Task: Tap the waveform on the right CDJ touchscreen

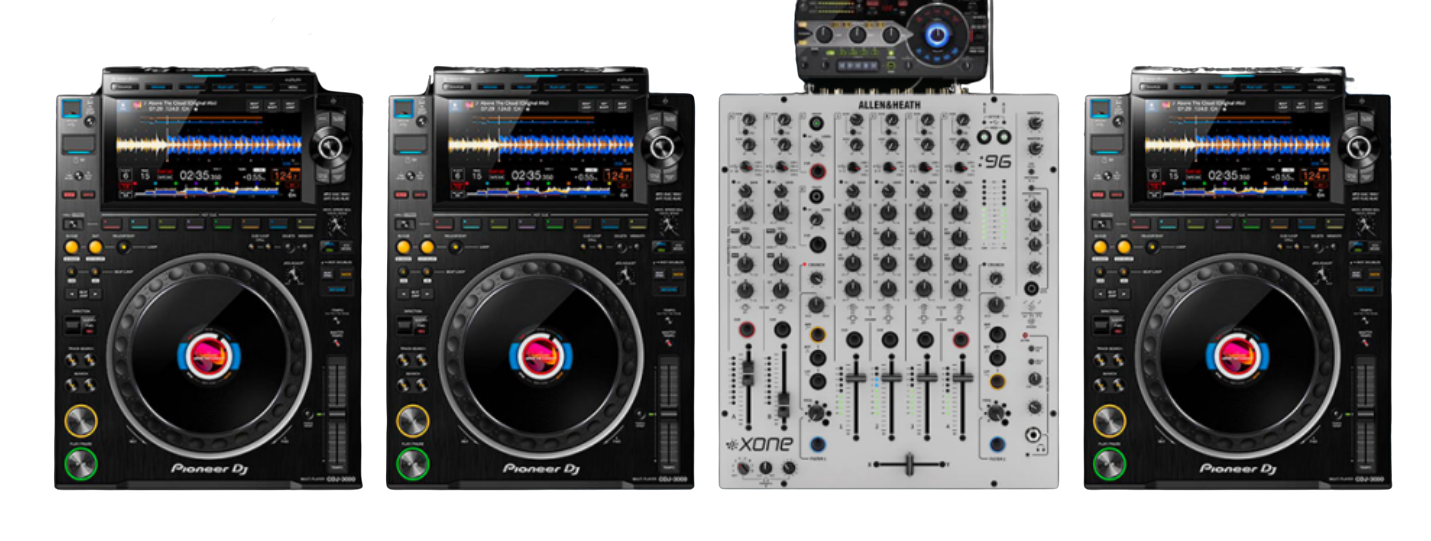Action: tap(1236, 146)
